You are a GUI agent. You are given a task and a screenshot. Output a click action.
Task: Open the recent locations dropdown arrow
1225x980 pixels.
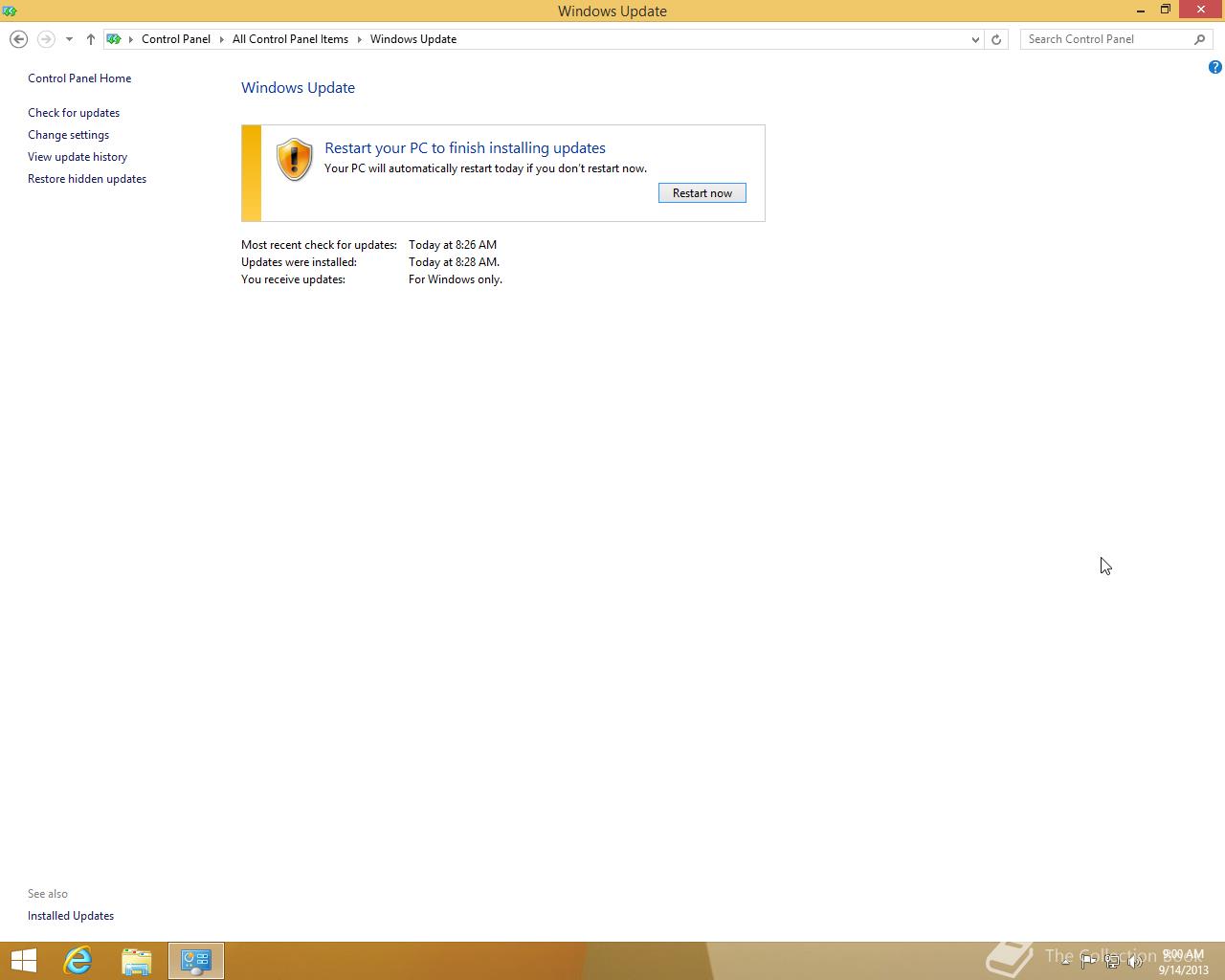point(69,39)
